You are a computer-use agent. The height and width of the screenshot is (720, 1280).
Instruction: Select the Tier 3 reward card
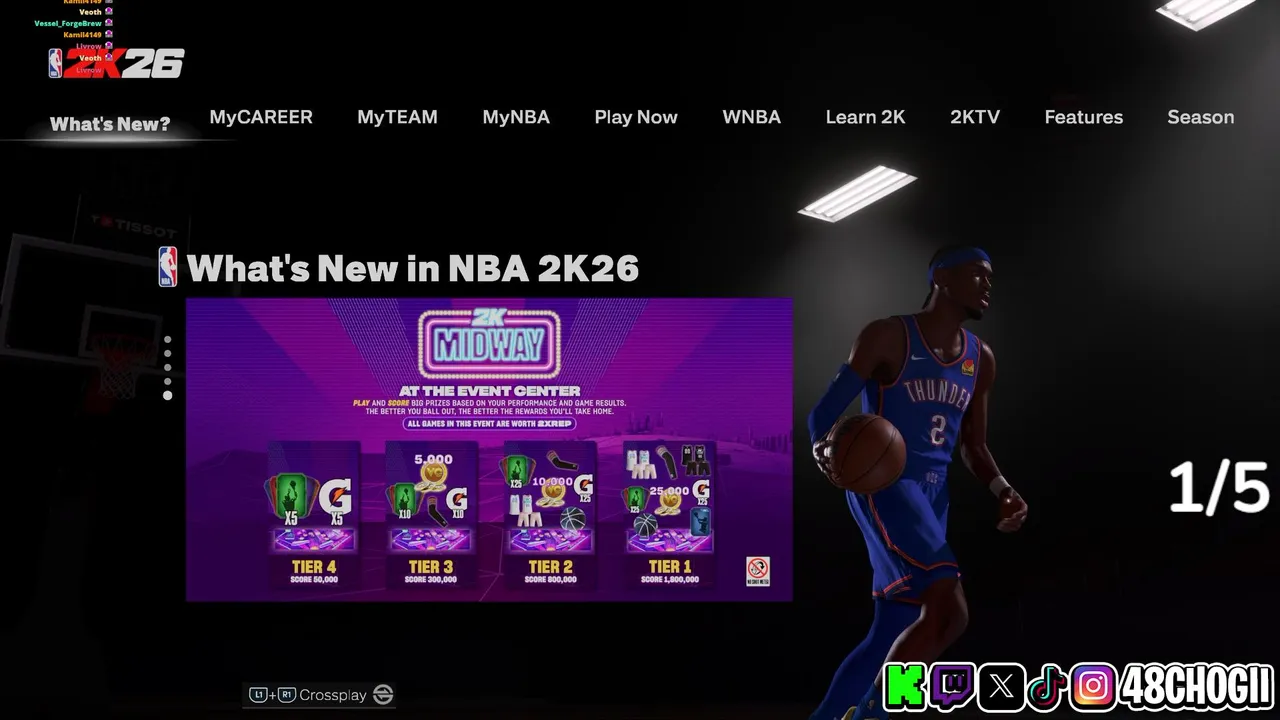(x=431, y=515)
